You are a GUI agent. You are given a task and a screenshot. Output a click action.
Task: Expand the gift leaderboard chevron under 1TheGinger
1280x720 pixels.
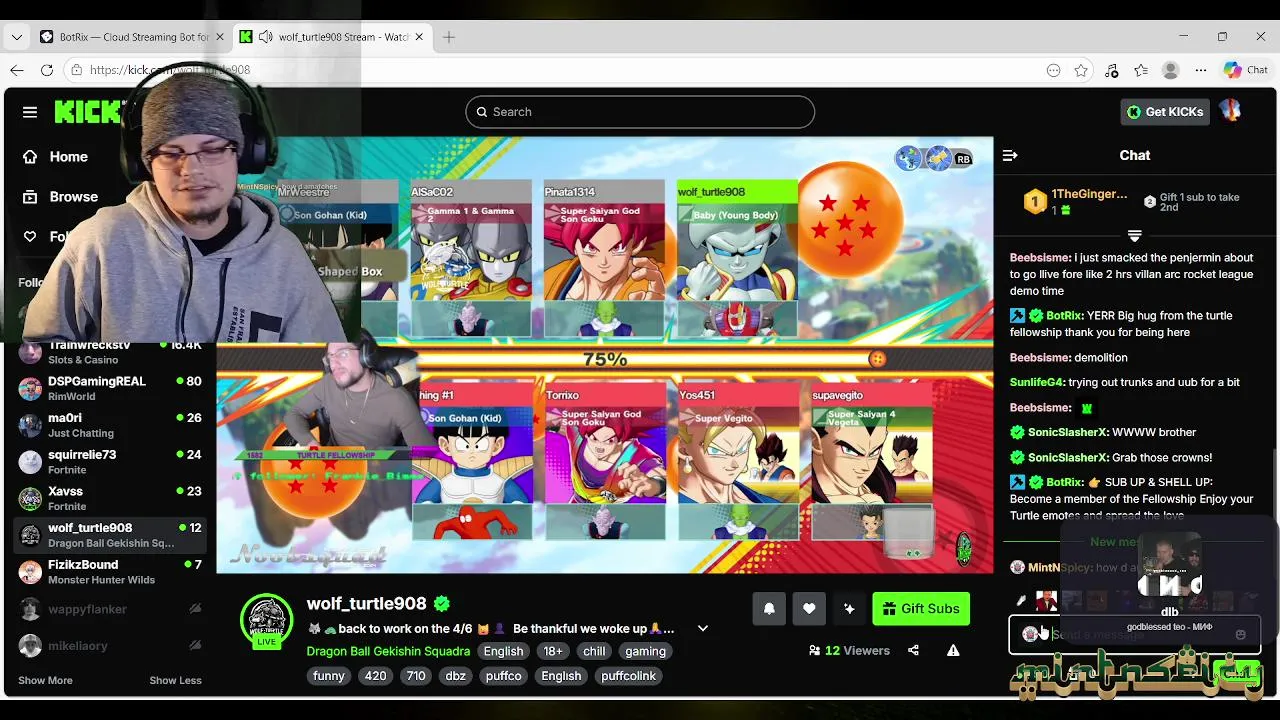(1134, 236)
